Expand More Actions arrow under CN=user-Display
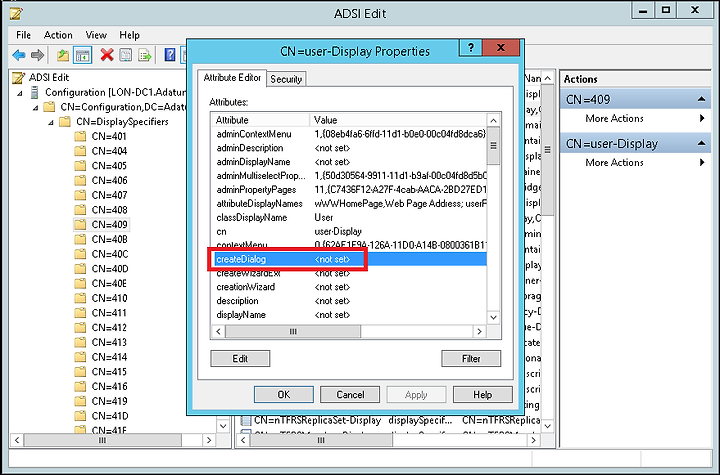The width and height of the screenshot is (720, 475). (702, 163)
